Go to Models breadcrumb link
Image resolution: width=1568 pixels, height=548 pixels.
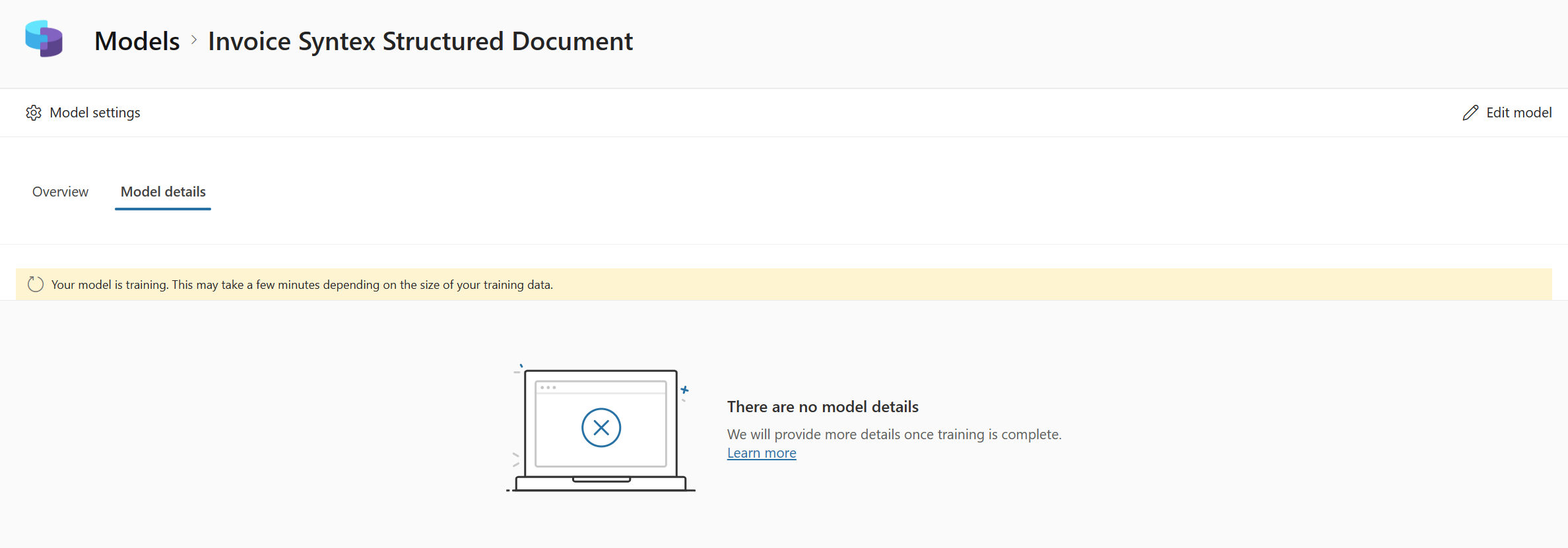(137, 41)
